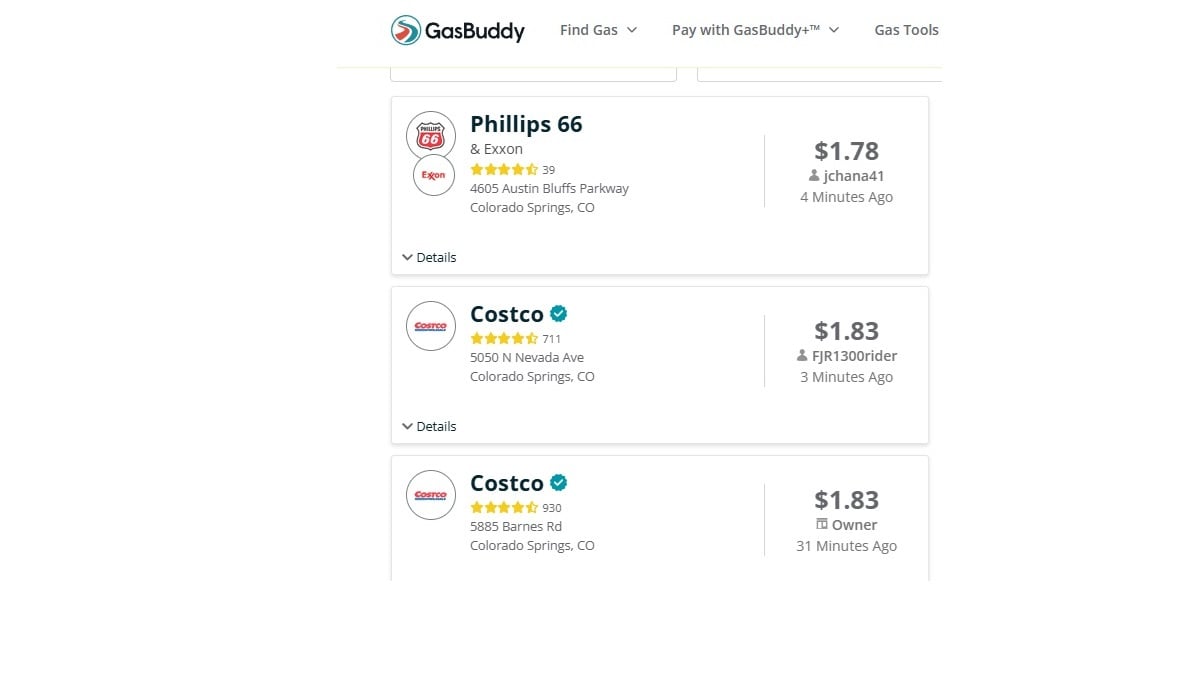
Task: Click the verified badge on Barnes Rd Costco
Action: pos(559,483)
